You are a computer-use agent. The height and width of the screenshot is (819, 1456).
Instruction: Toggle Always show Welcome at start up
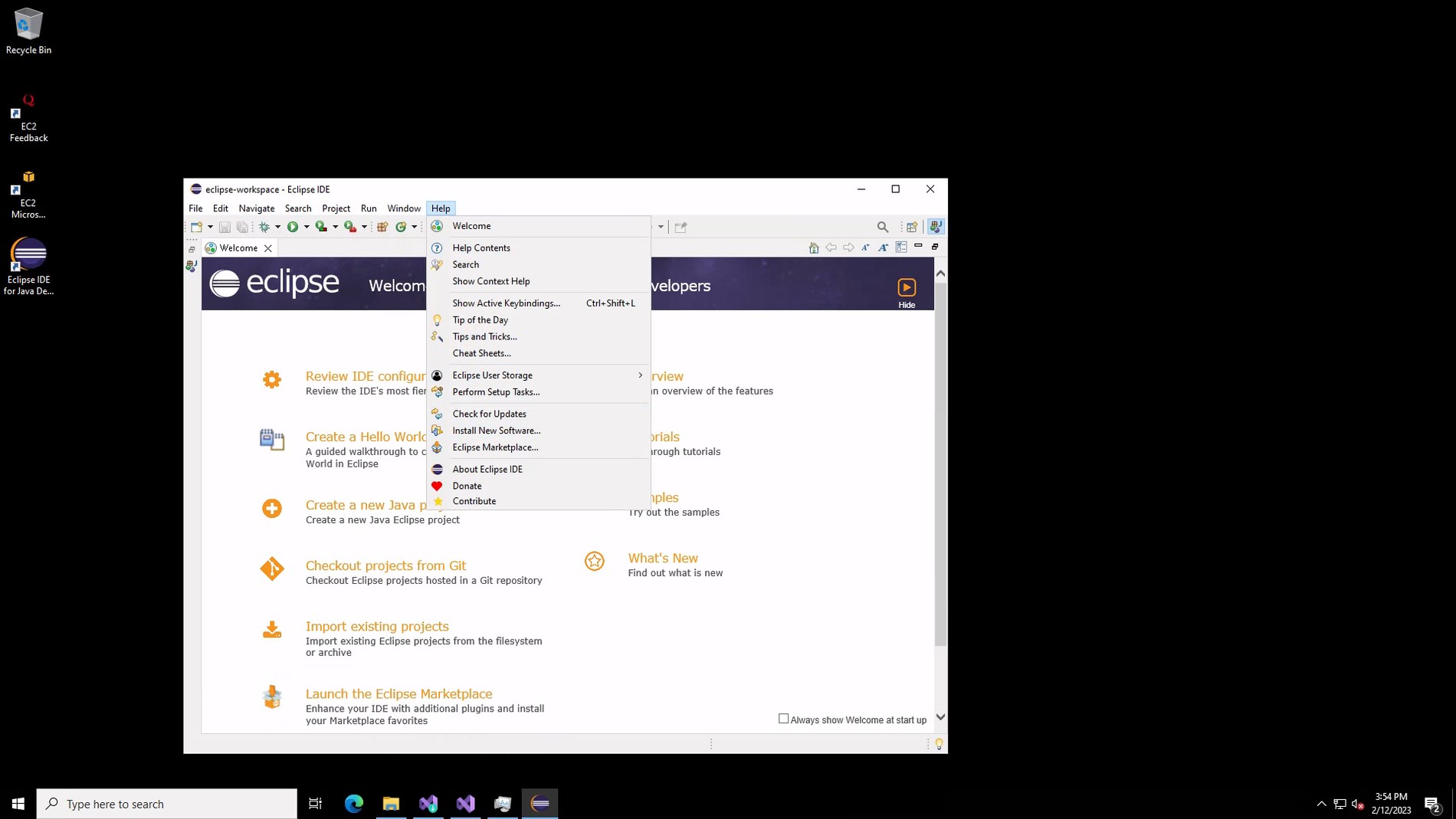coord(783,719)
